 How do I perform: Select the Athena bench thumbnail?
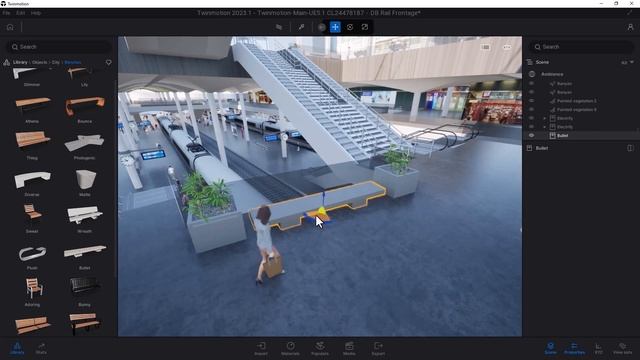click(32, 105)
